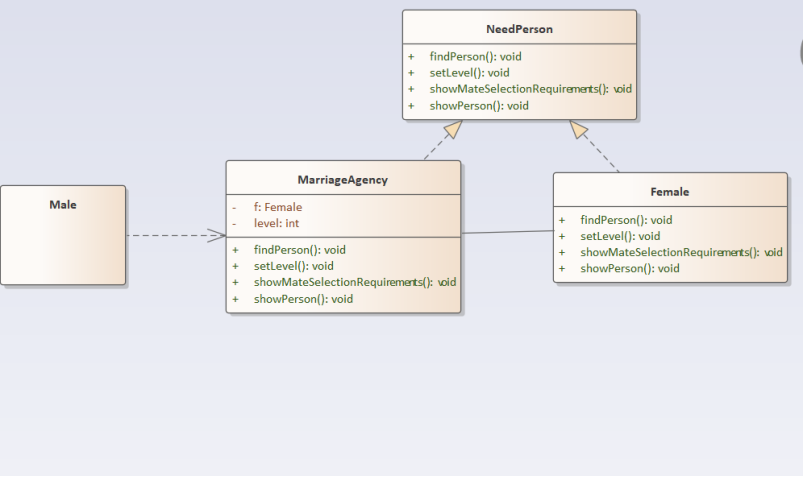Select showPerson() method in Female class
This screenshot has height=477, width=803.
[x=630, y=268]
